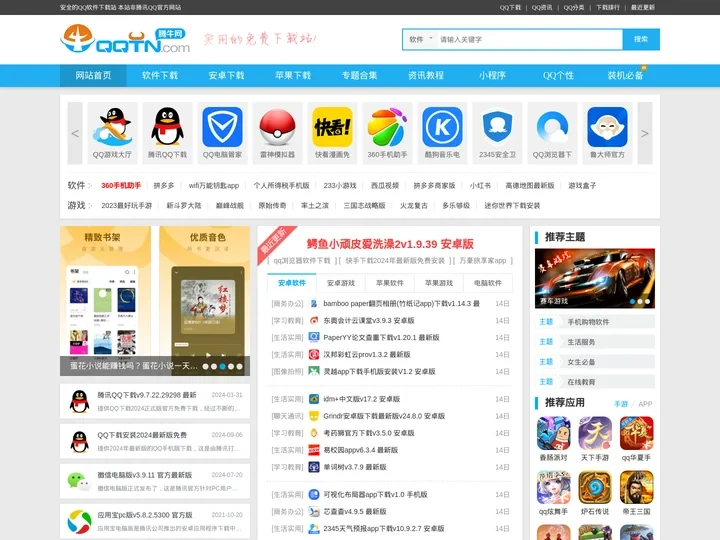Open the qq华夏手 game icon

click(636, 433)
